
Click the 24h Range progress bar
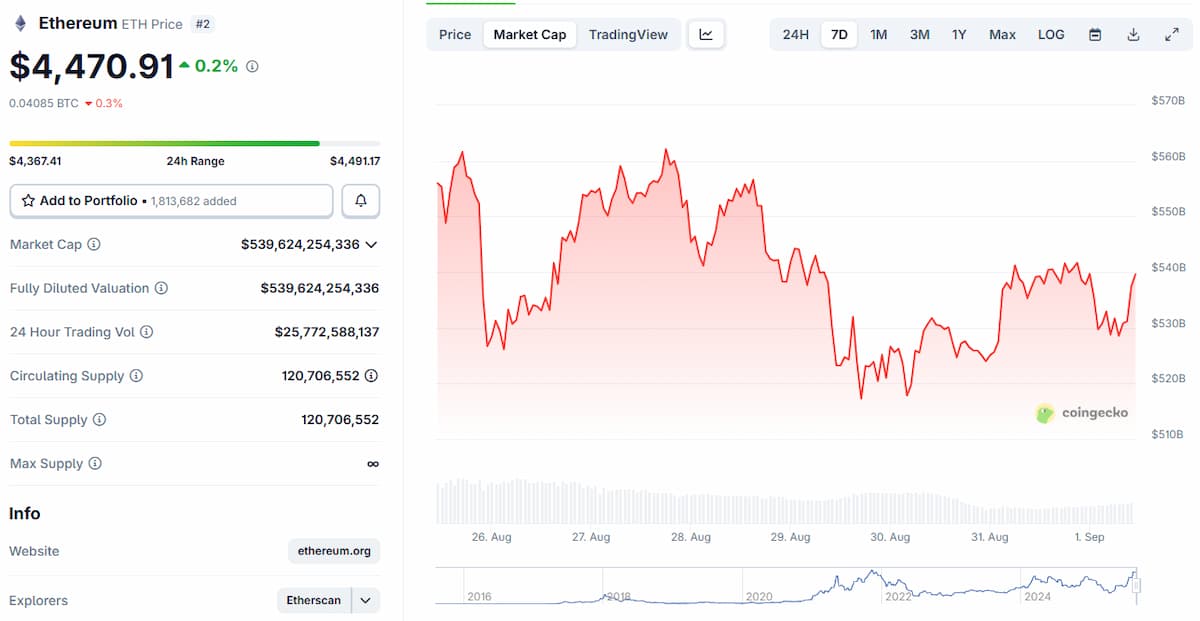tap(195, 143)
